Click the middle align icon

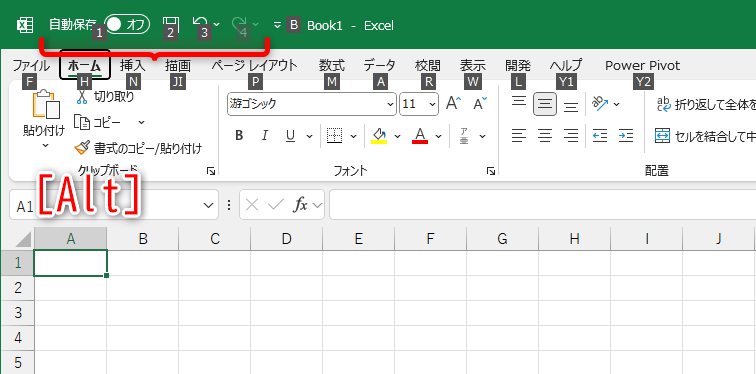[545, 104]
